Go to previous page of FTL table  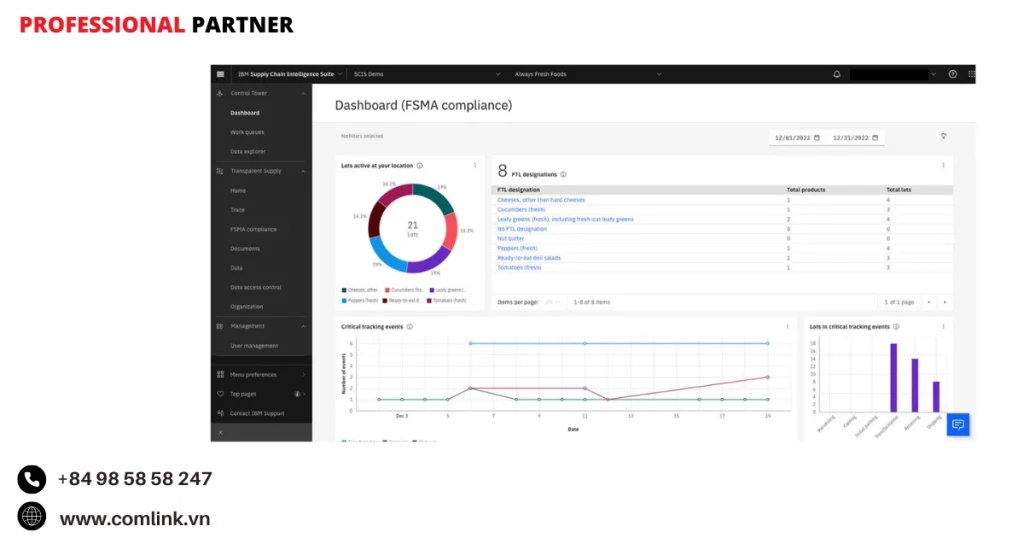[929, 302]
